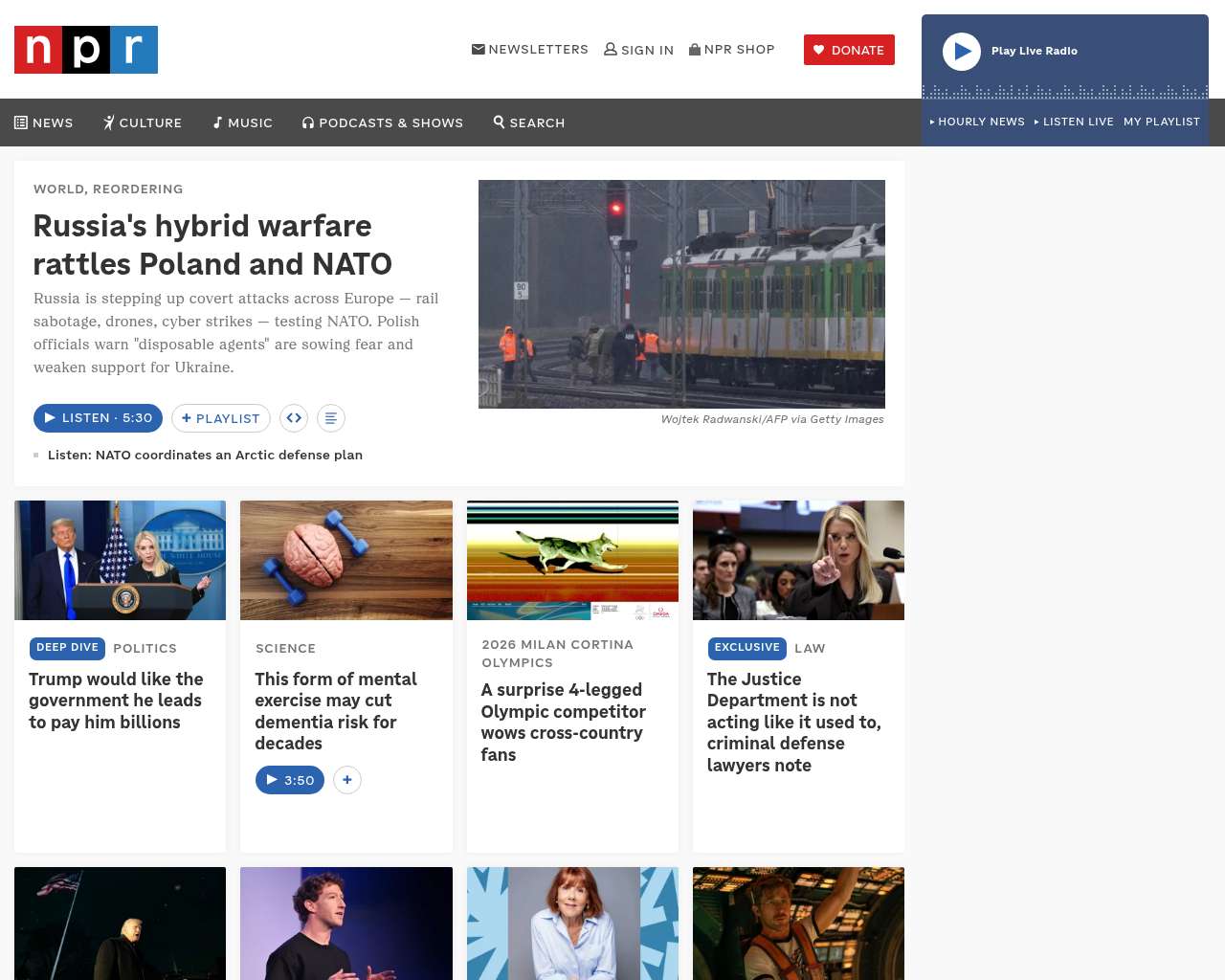1225x980 pixels.
Task: Open headline Russia's hybrid warfare rattles Poland
Action: pos(212,245)
